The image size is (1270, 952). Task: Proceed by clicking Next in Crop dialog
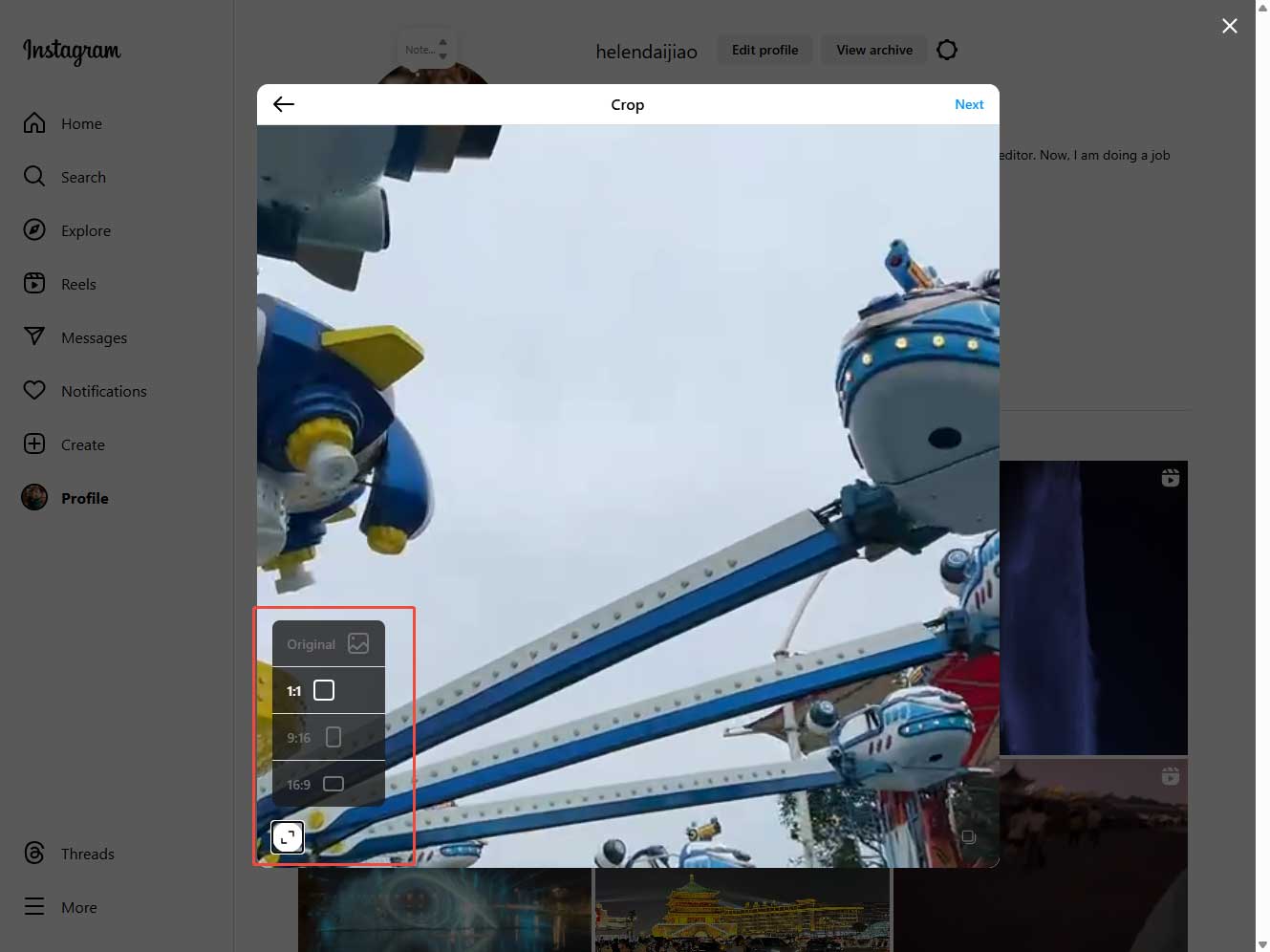point(969,104)
